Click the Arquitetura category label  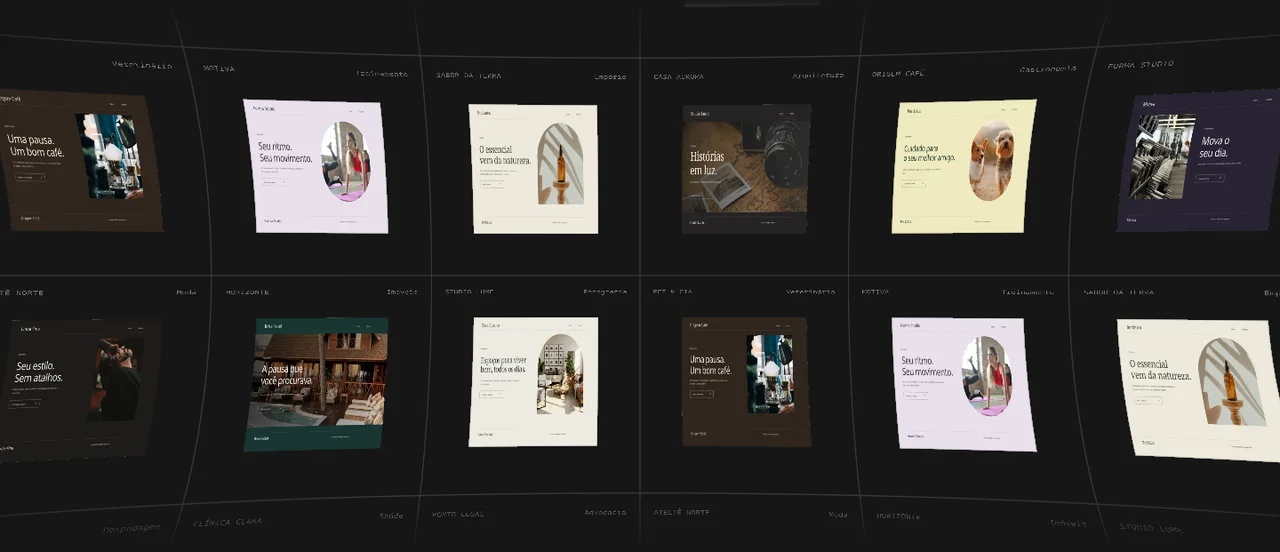pyautogui.click(x=818, y=75)
